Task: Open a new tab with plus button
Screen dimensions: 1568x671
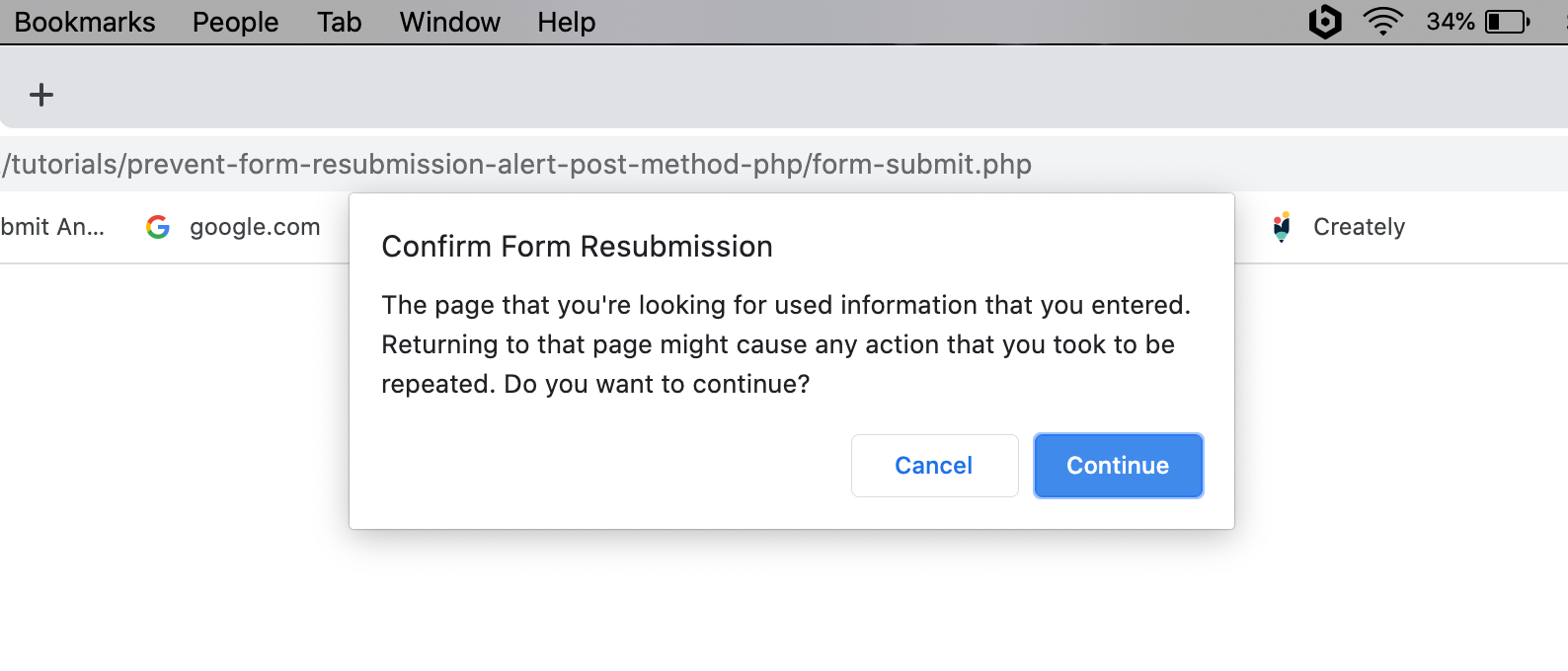Action: (41, 95)
